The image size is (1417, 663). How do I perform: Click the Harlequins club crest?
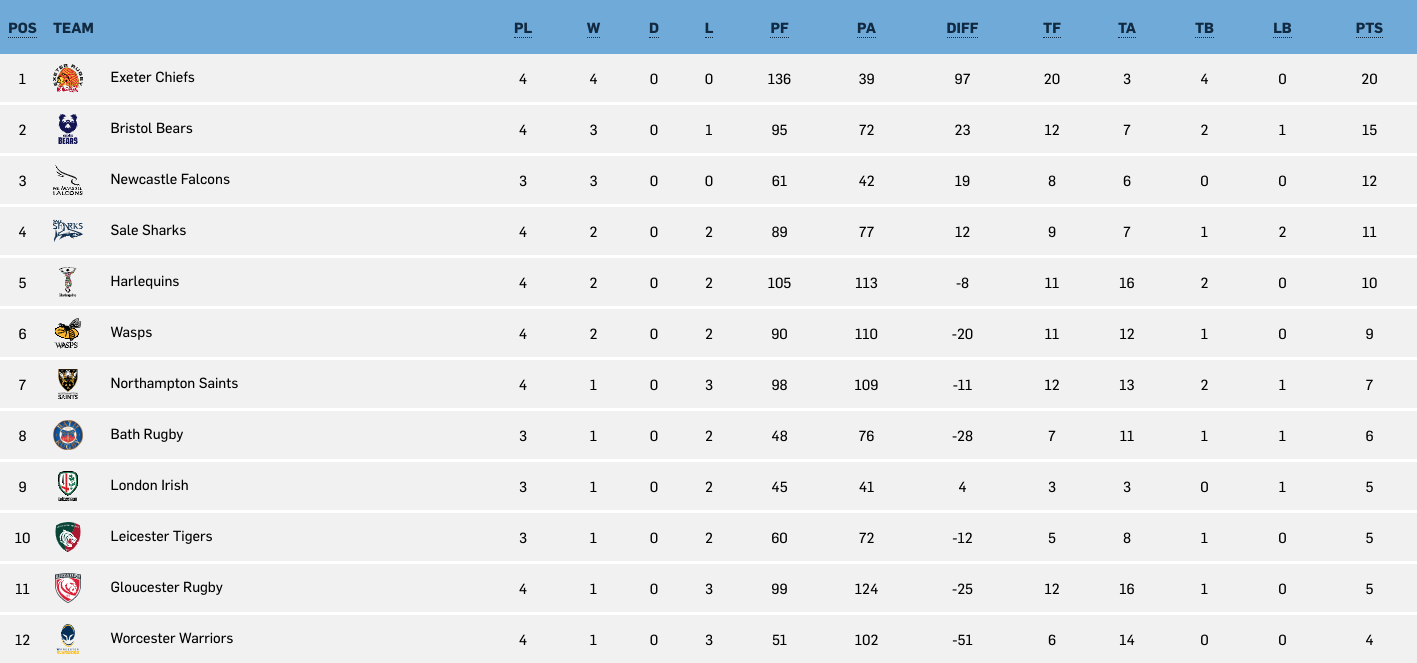68,282
